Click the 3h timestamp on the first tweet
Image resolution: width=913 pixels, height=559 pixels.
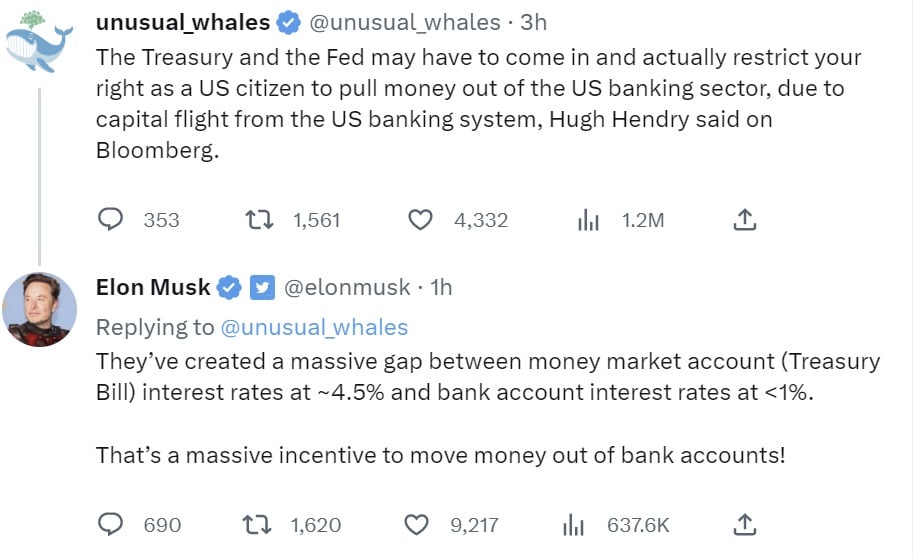pos(533,22)
